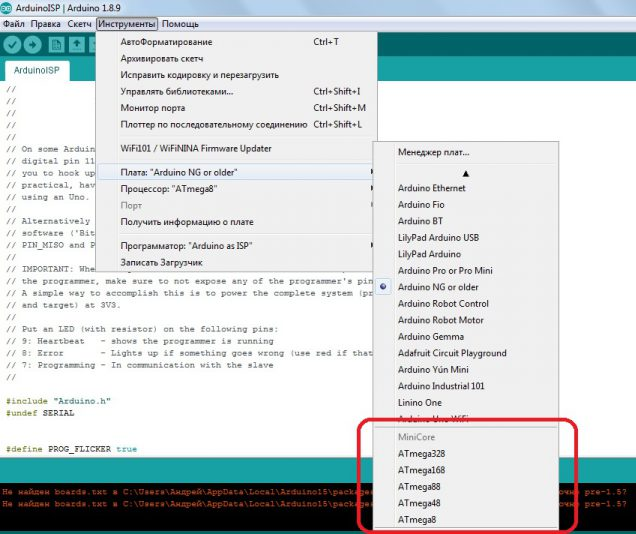This screenshot has width=636, height=534.
Task: Open the Файл menu
Action: click(14, 24)
